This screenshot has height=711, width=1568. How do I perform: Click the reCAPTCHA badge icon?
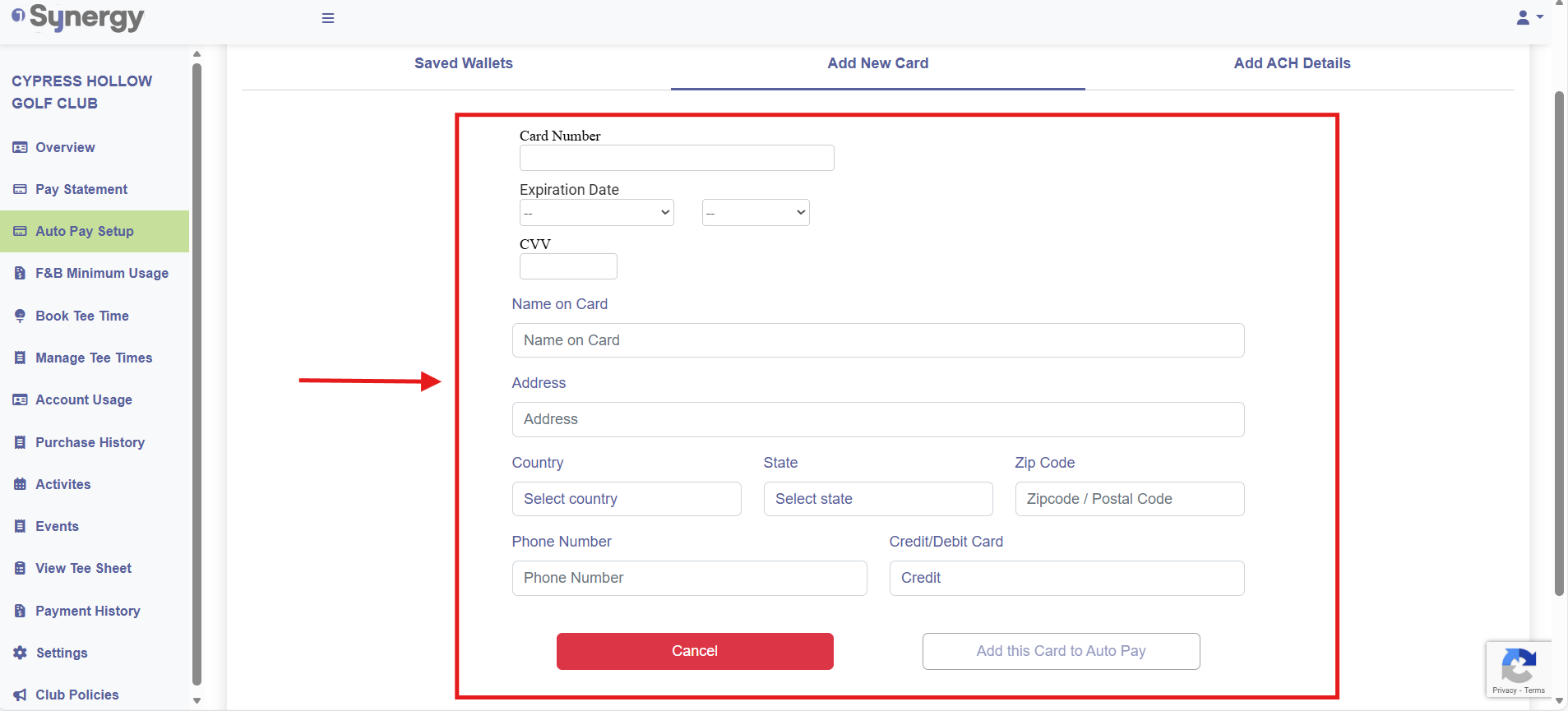pos(1518,666)
